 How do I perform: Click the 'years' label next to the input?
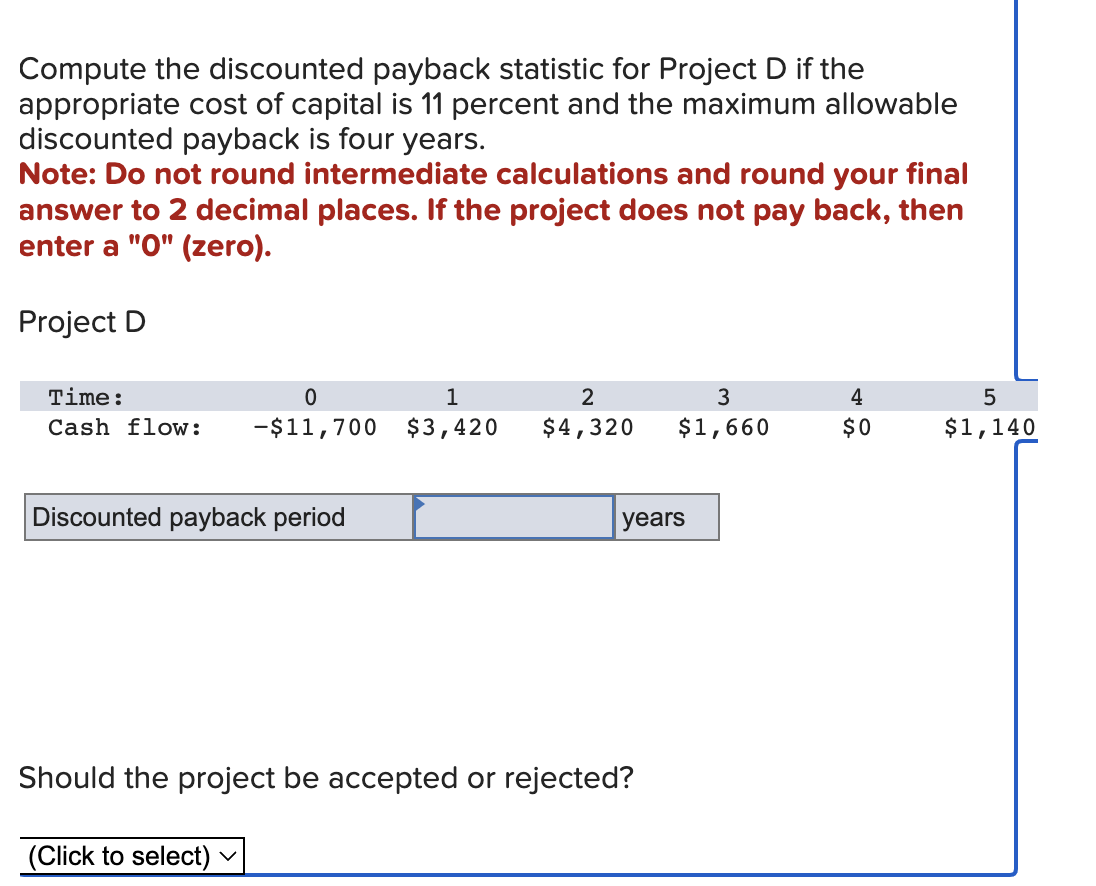coord(652,517)
